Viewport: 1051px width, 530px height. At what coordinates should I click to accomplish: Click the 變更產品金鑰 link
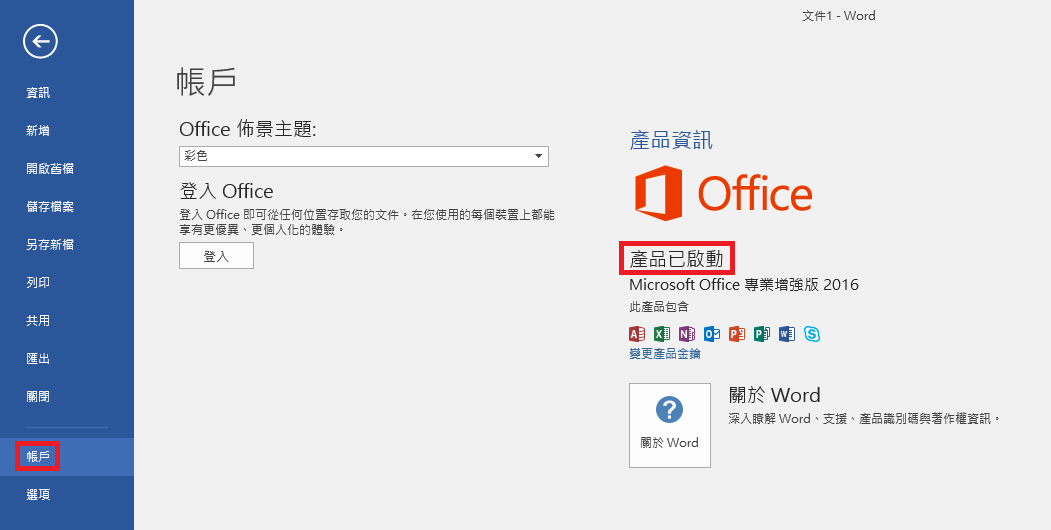(665, 354)
